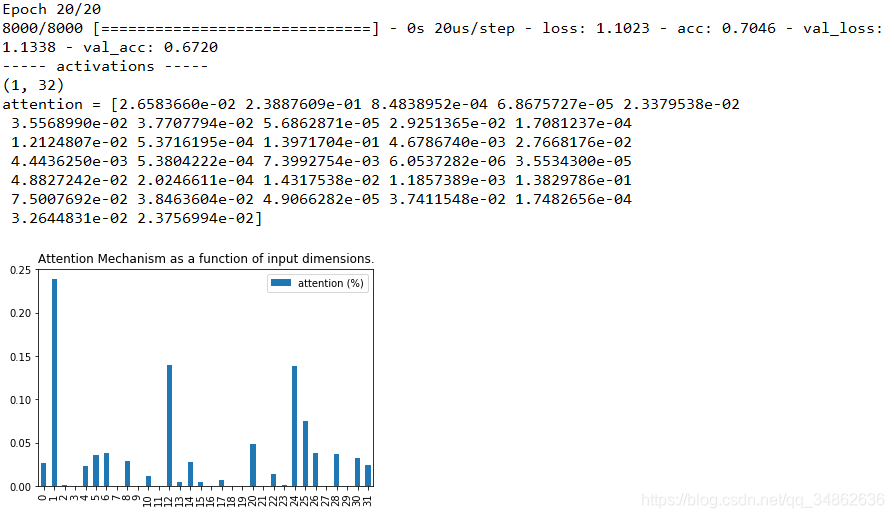Click the 'acc: 0.7046' value

coord(726,28)
